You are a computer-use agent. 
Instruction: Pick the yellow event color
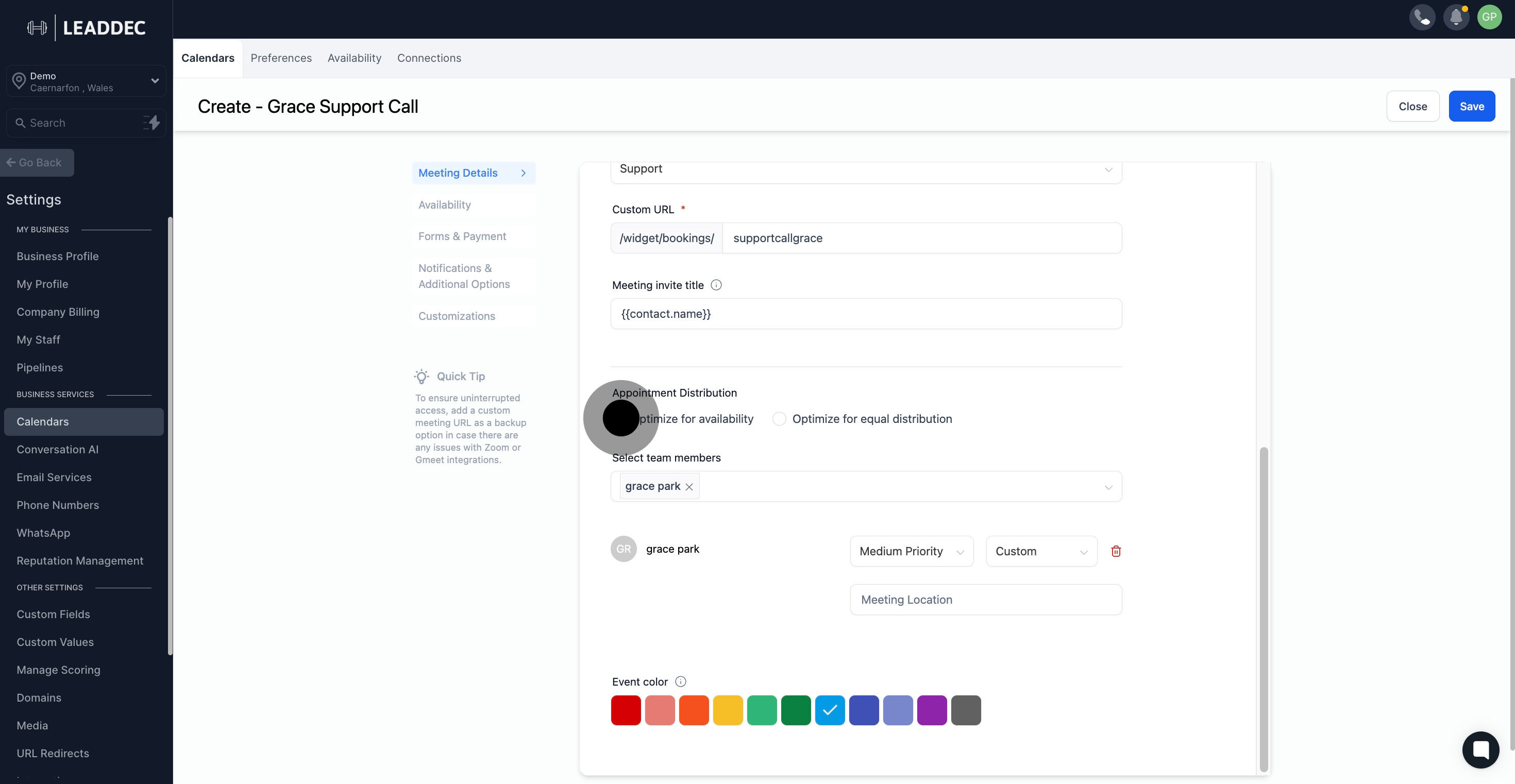tap(728, 710)
